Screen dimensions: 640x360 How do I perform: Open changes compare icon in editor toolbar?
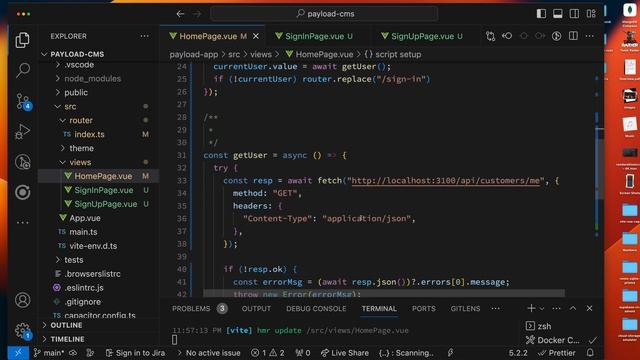click(490, 36)
